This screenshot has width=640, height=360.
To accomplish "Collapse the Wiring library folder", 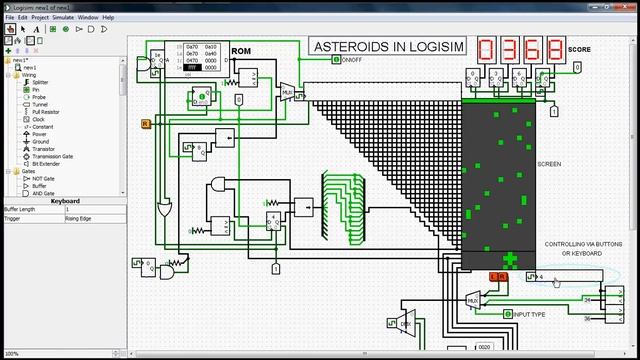I will [8, 75].
